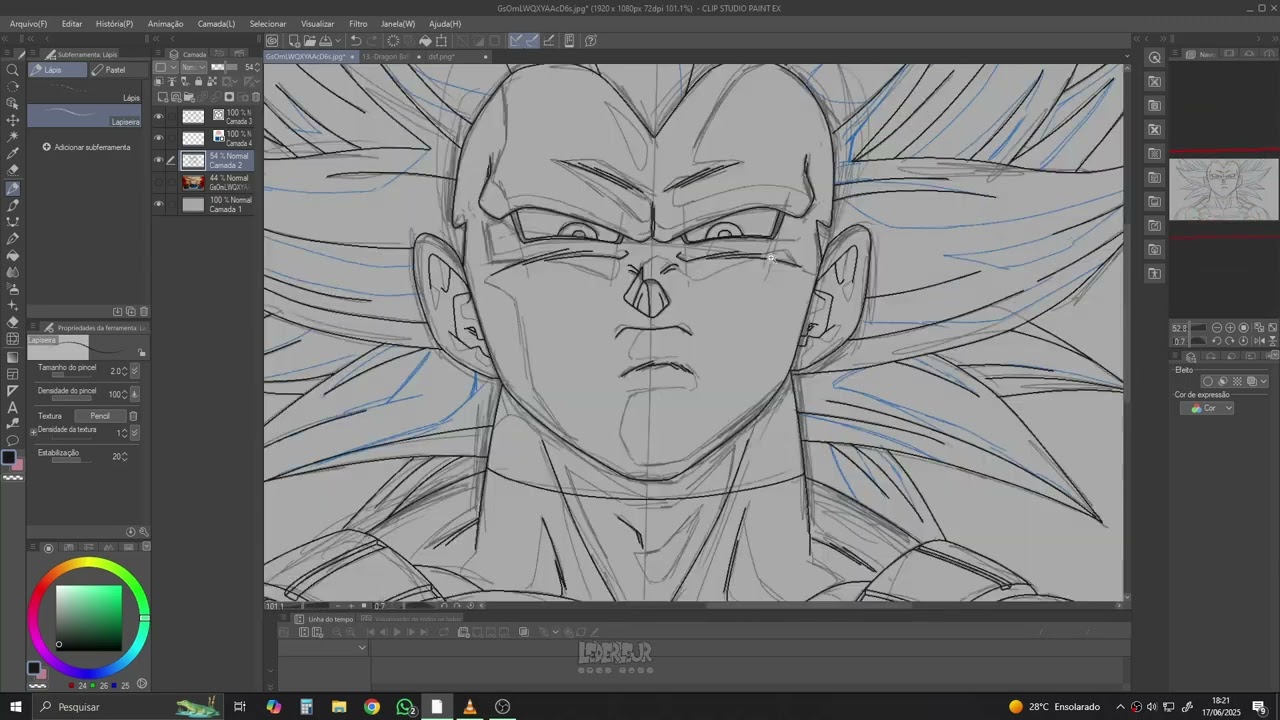Screen dimensions: 1280x720
Task: Click the Open file folder icon
Action: coord(310,41)
